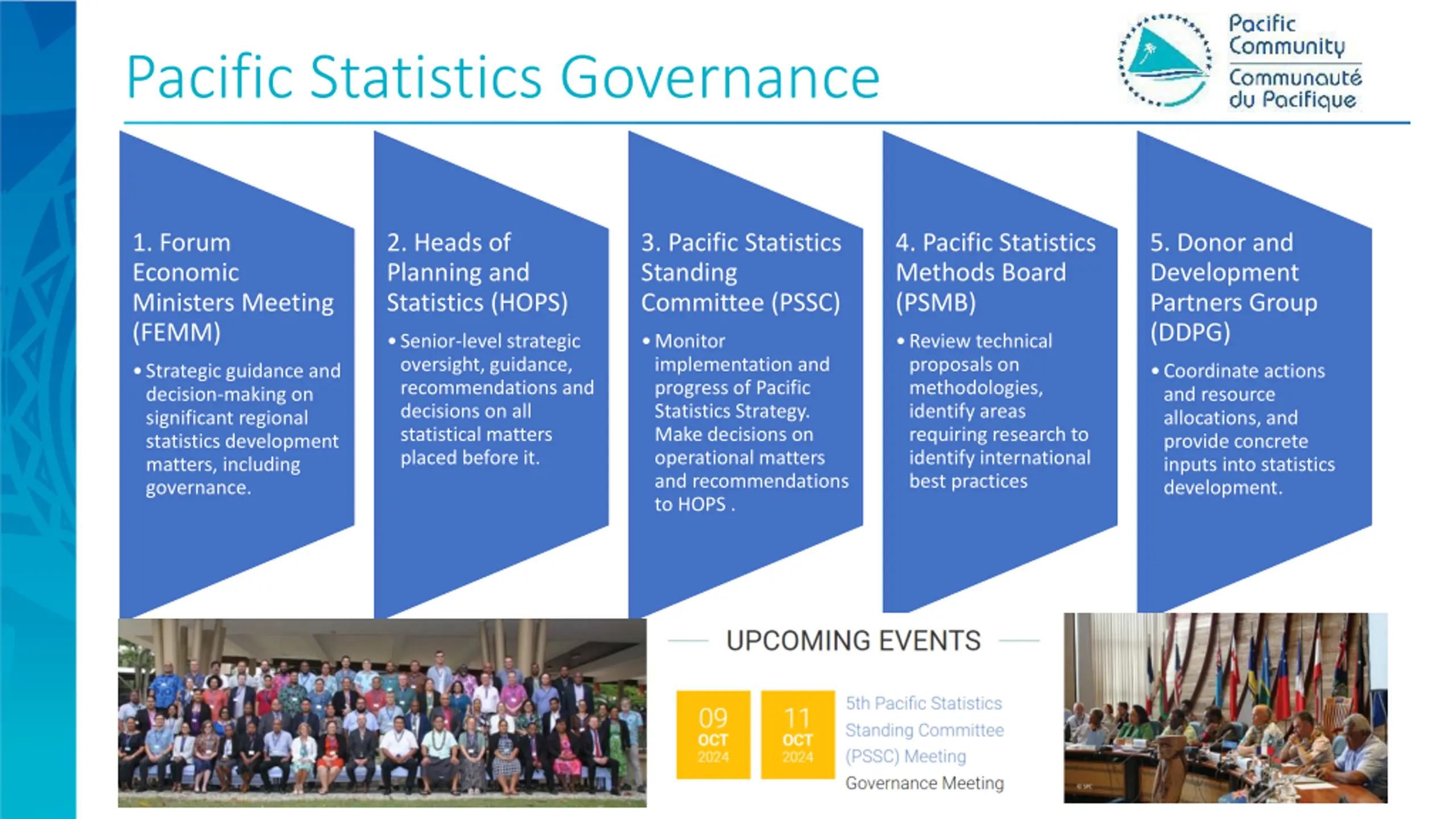The height and width of the screenshot is (819, 1456).
Task: Click the 09 OCT 2024 date box
Action: point(713,734)
